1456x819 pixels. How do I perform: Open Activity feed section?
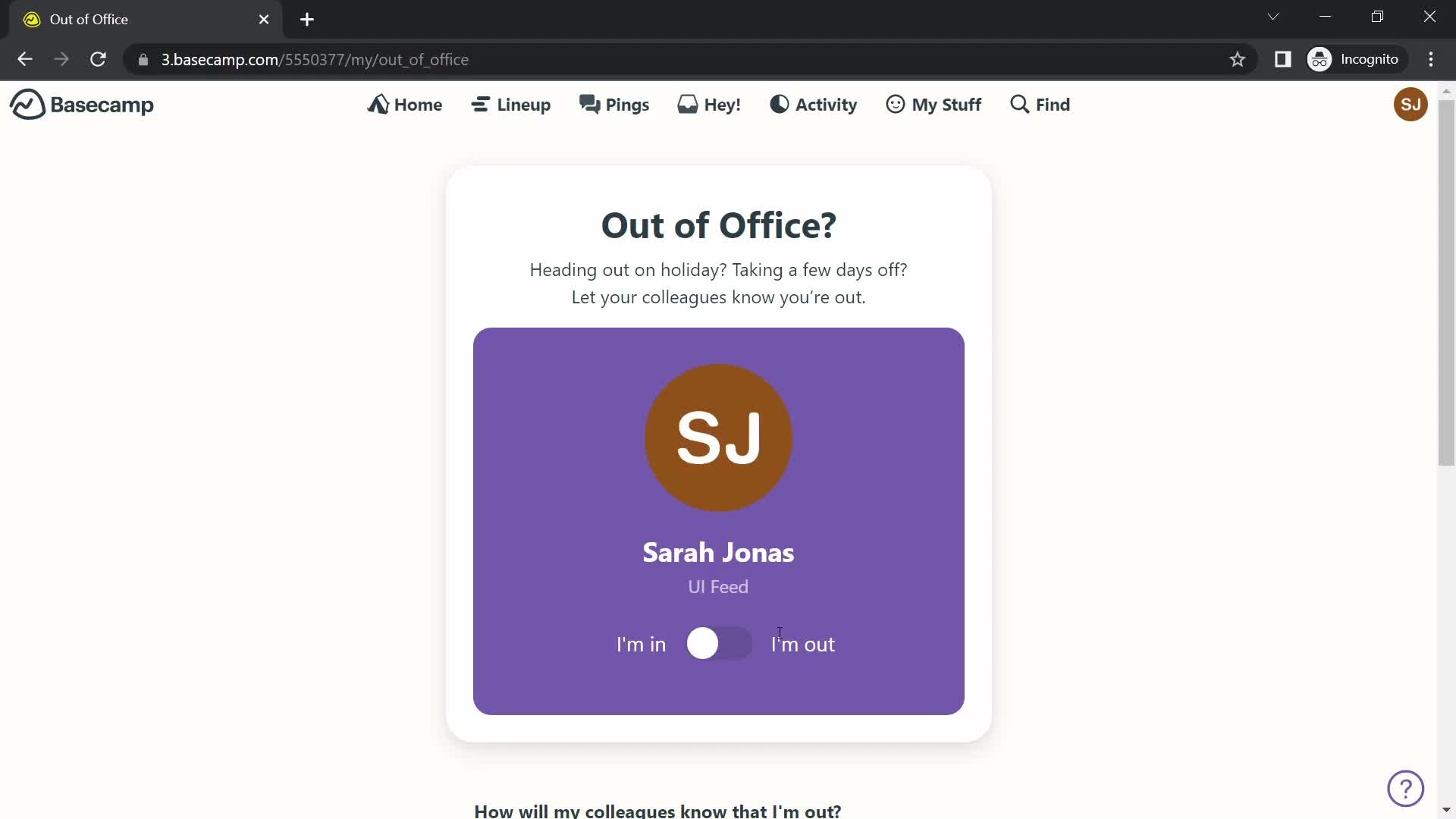click(813, 104)
